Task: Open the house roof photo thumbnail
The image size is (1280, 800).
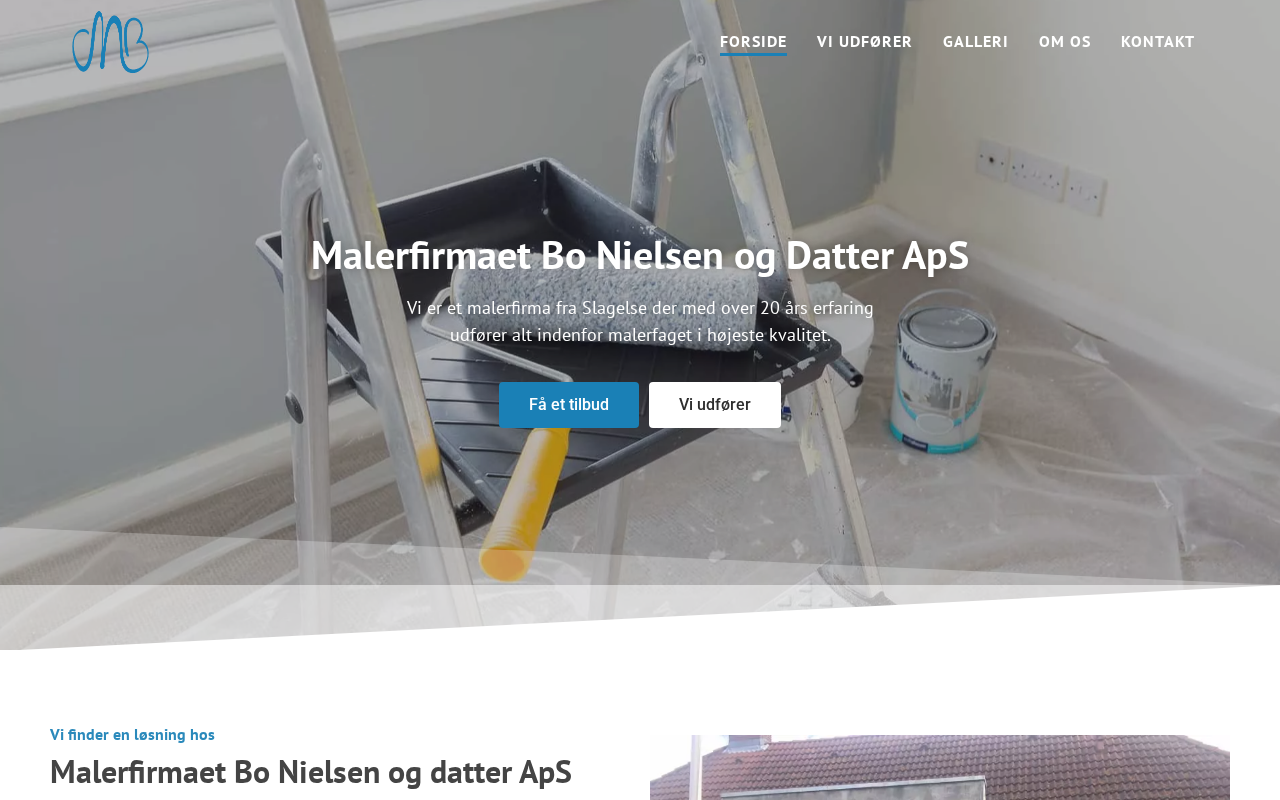Action: pos(940,767)
